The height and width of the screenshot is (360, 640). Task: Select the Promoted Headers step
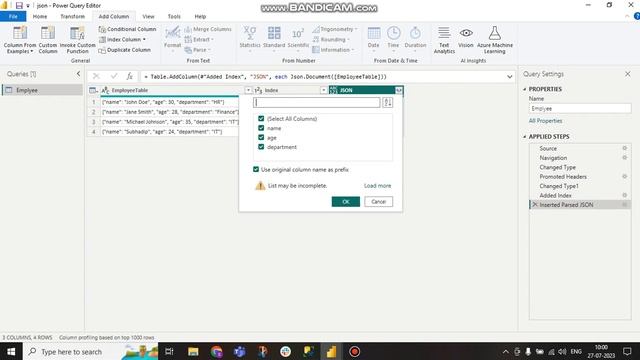pyautogui.click(x=563, y=176)
